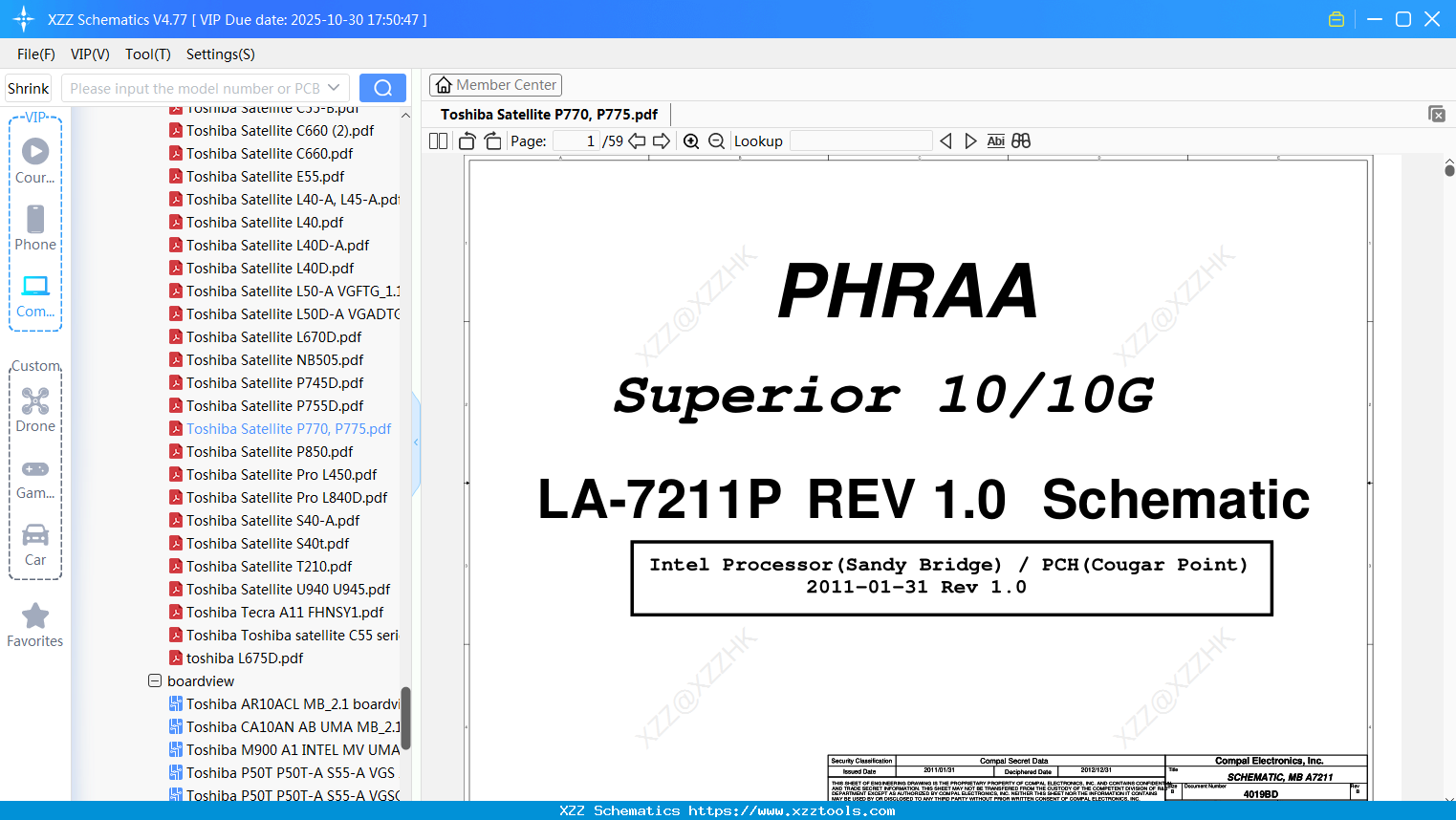Click the file tree vertical scrollbar thumb
This screenshot has height=820, width=1456.
pos(405,718)
